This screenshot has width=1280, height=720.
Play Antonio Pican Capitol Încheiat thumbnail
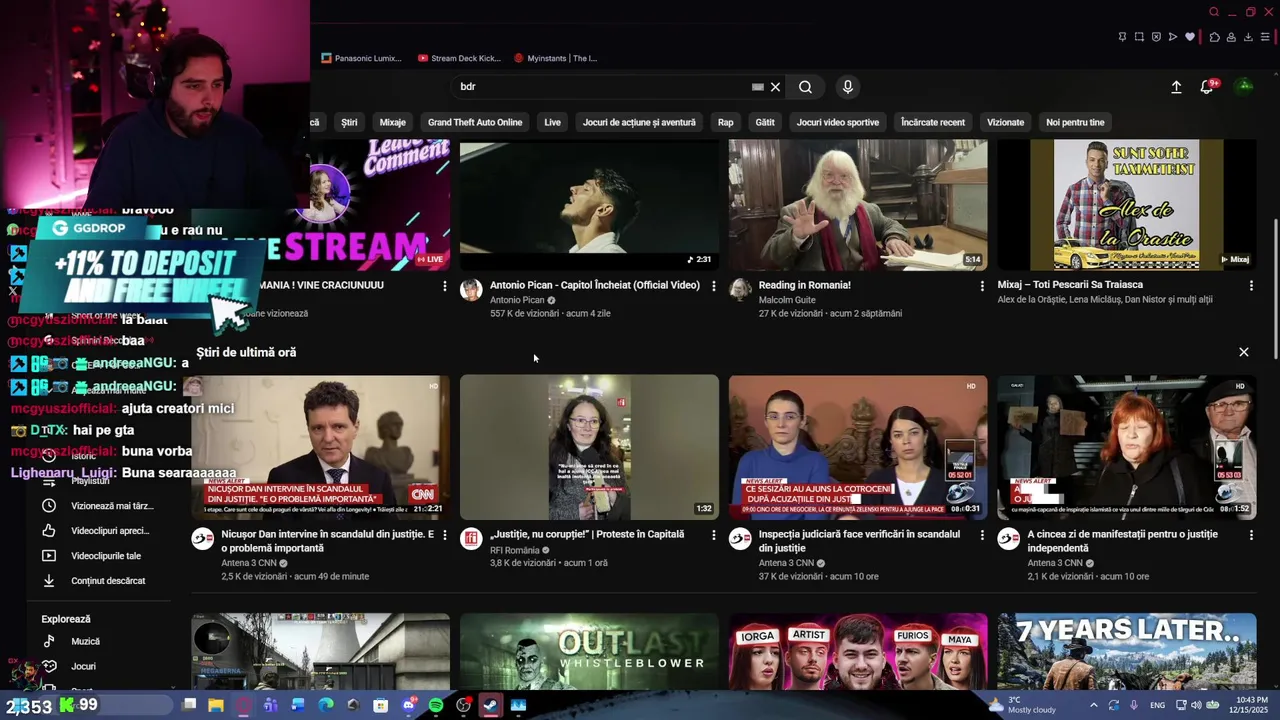[589, 205]
